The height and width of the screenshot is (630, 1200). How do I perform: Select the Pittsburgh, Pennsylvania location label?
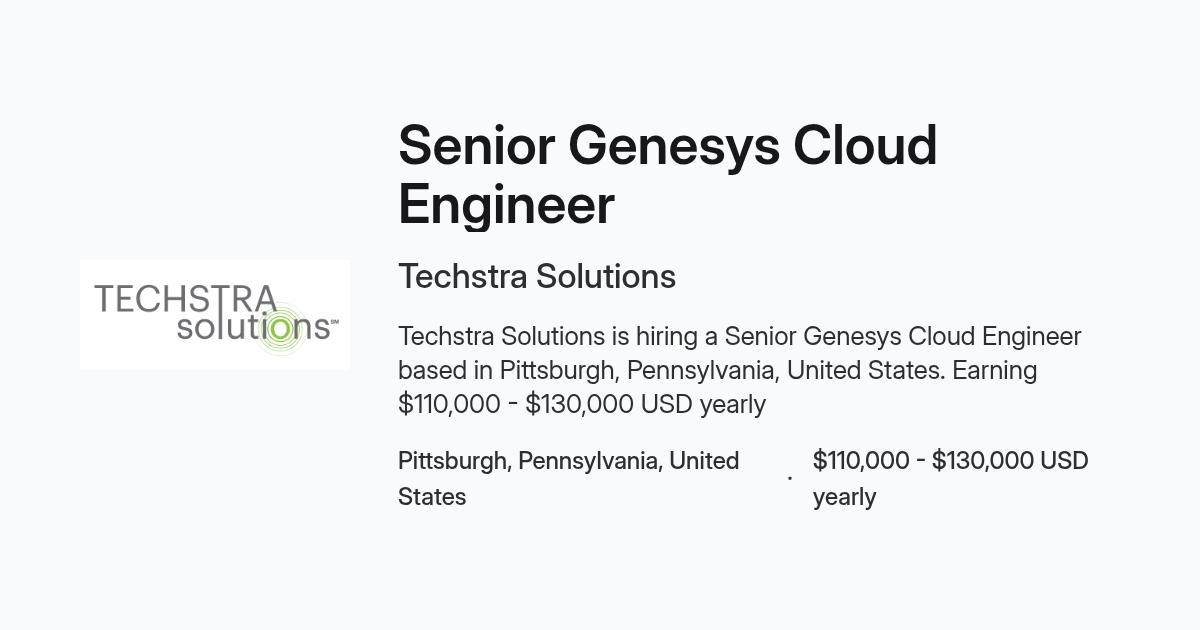tap(569, 478)
